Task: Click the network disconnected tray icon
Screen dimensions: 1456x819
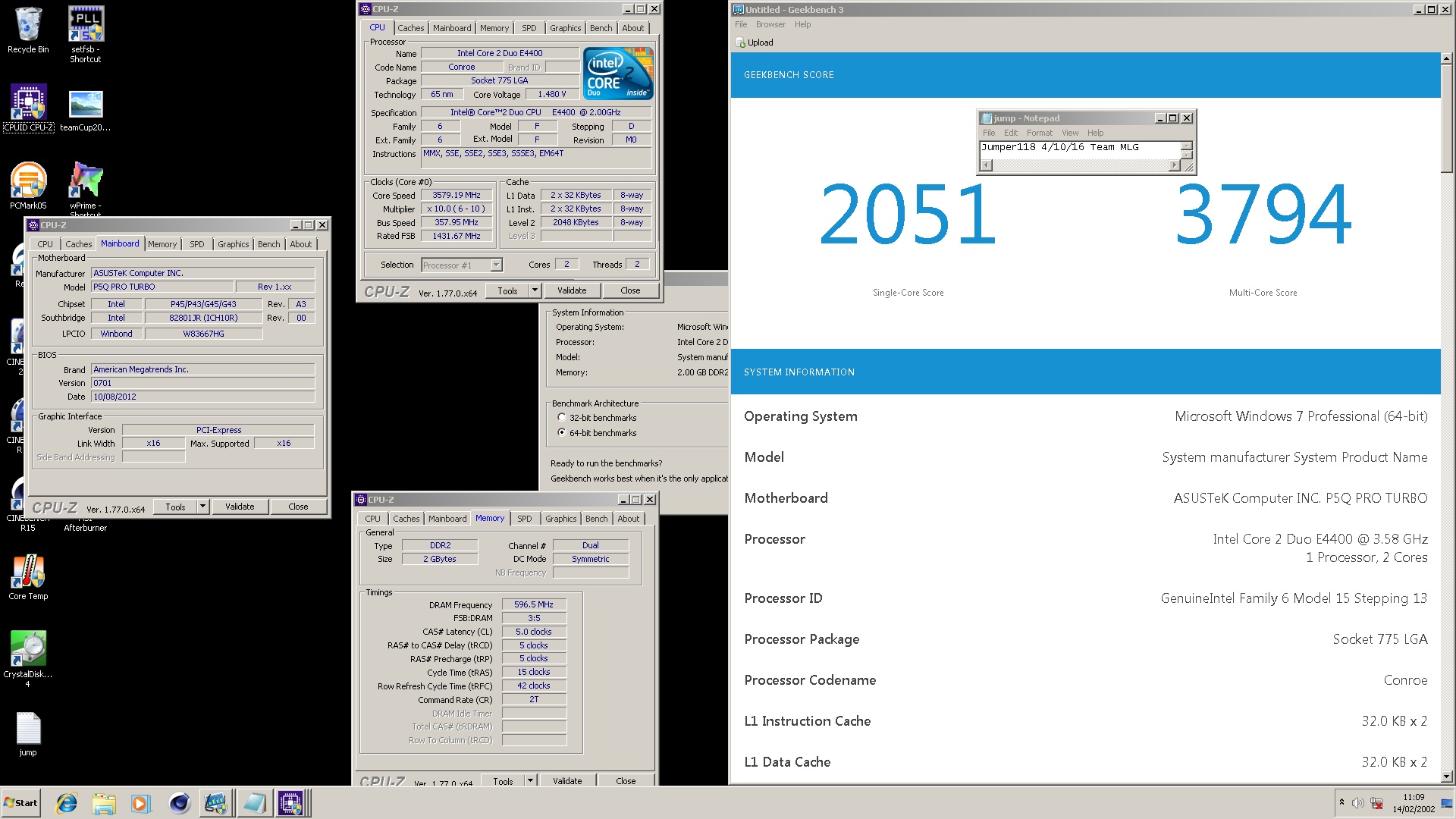Action: 1376,803
